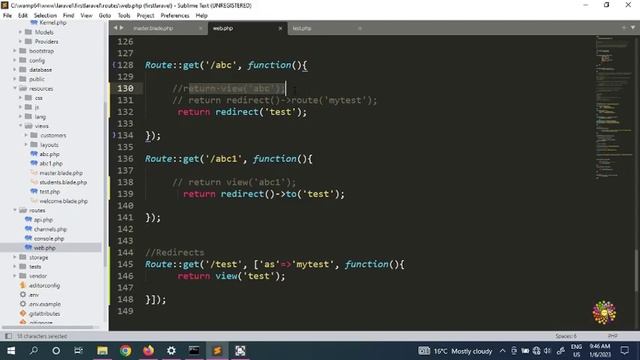Image resolution: width=640 pixels, height=360 pixels.
Task: Expand the bootstrap folder
Action: [15, 51]
